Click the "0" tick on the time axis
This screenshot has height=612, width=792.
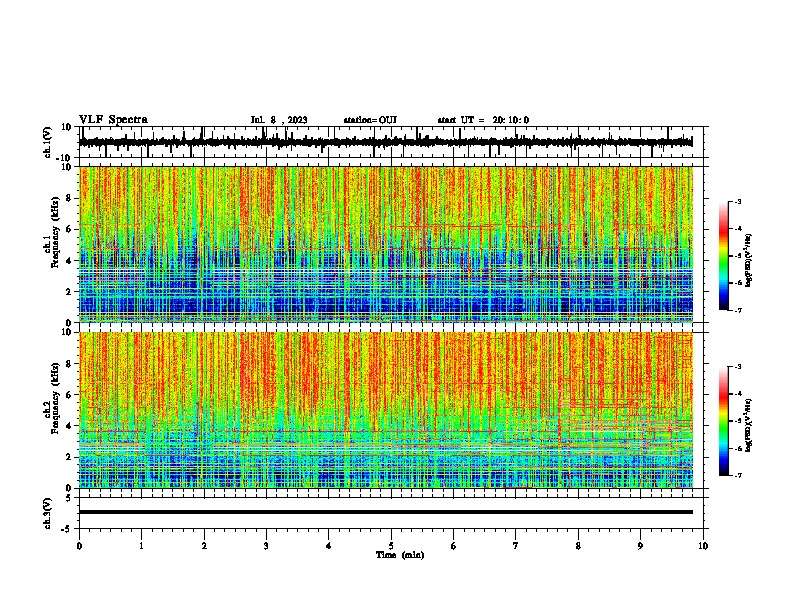(x=79, y=546)
